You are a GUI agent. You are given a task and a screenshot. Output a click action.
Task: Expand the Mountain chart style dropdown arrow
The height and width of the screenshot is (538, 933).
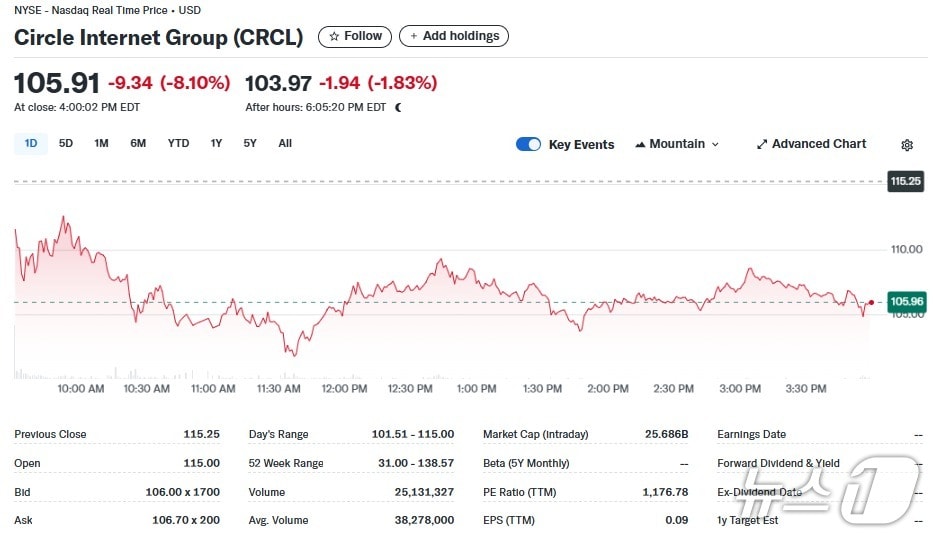click(x=715, y=144)
